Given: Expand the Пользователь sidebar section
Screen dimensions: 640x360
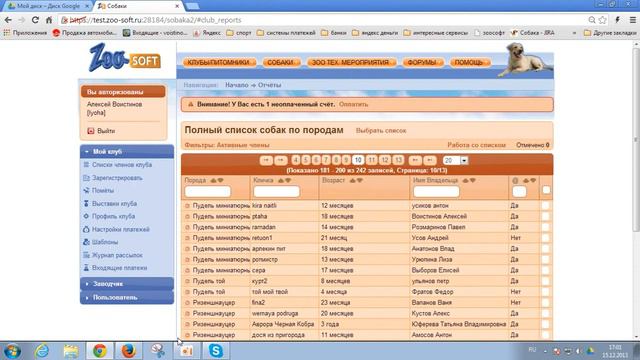Looking at the screenshot, I should [127, 298].
